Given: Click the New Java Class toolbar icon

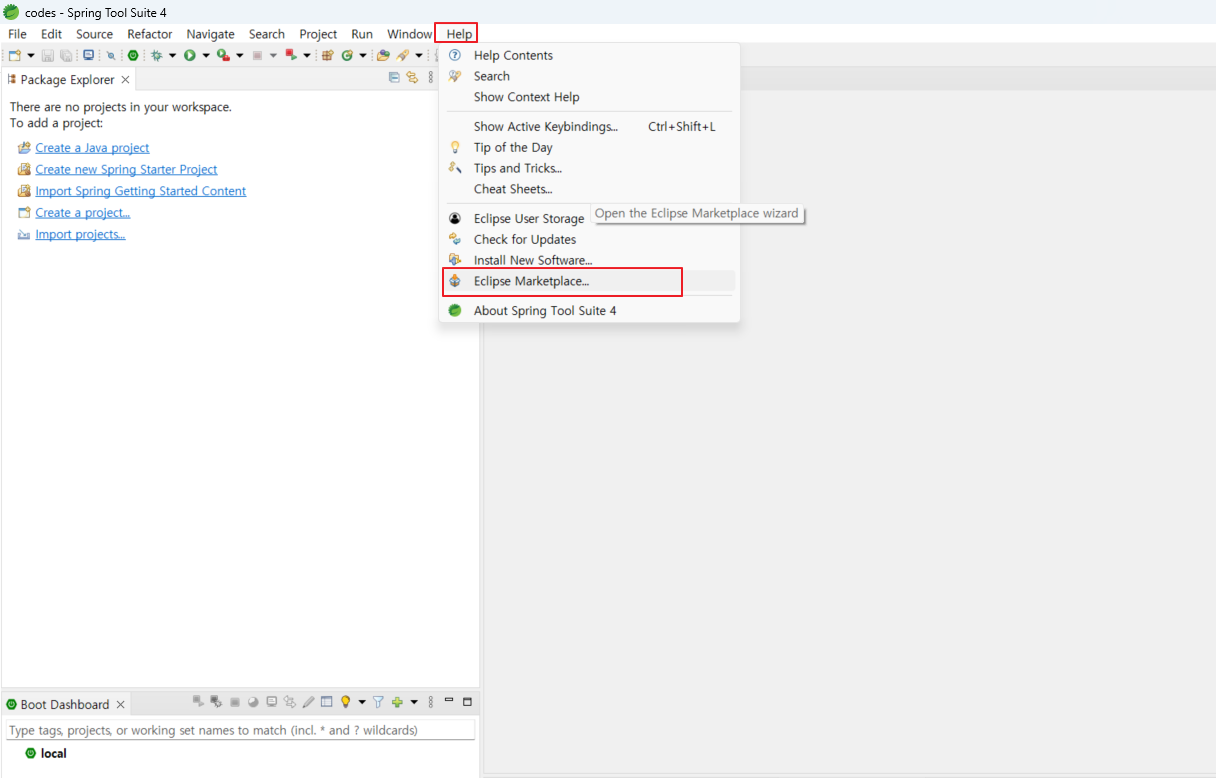Looking at the screenshot, I should [x=347, y=55].
